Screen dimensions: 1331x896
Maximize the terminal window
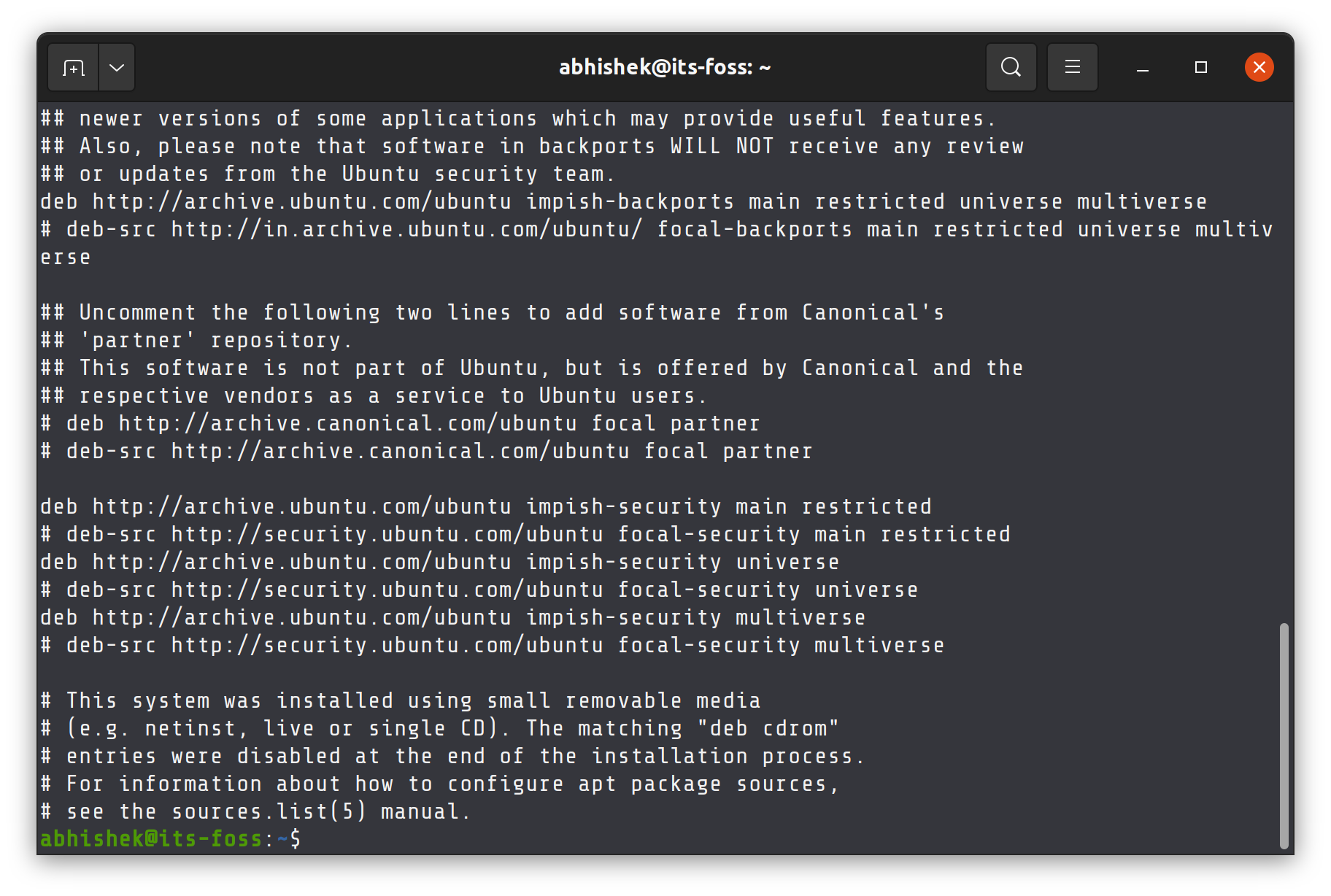click(x=1200, y=67)
